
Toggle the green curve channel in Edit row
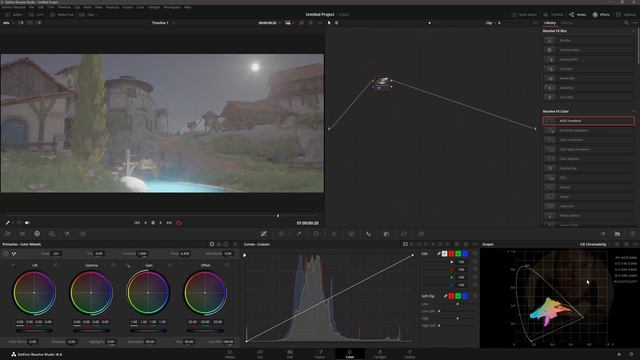(458, 254)
